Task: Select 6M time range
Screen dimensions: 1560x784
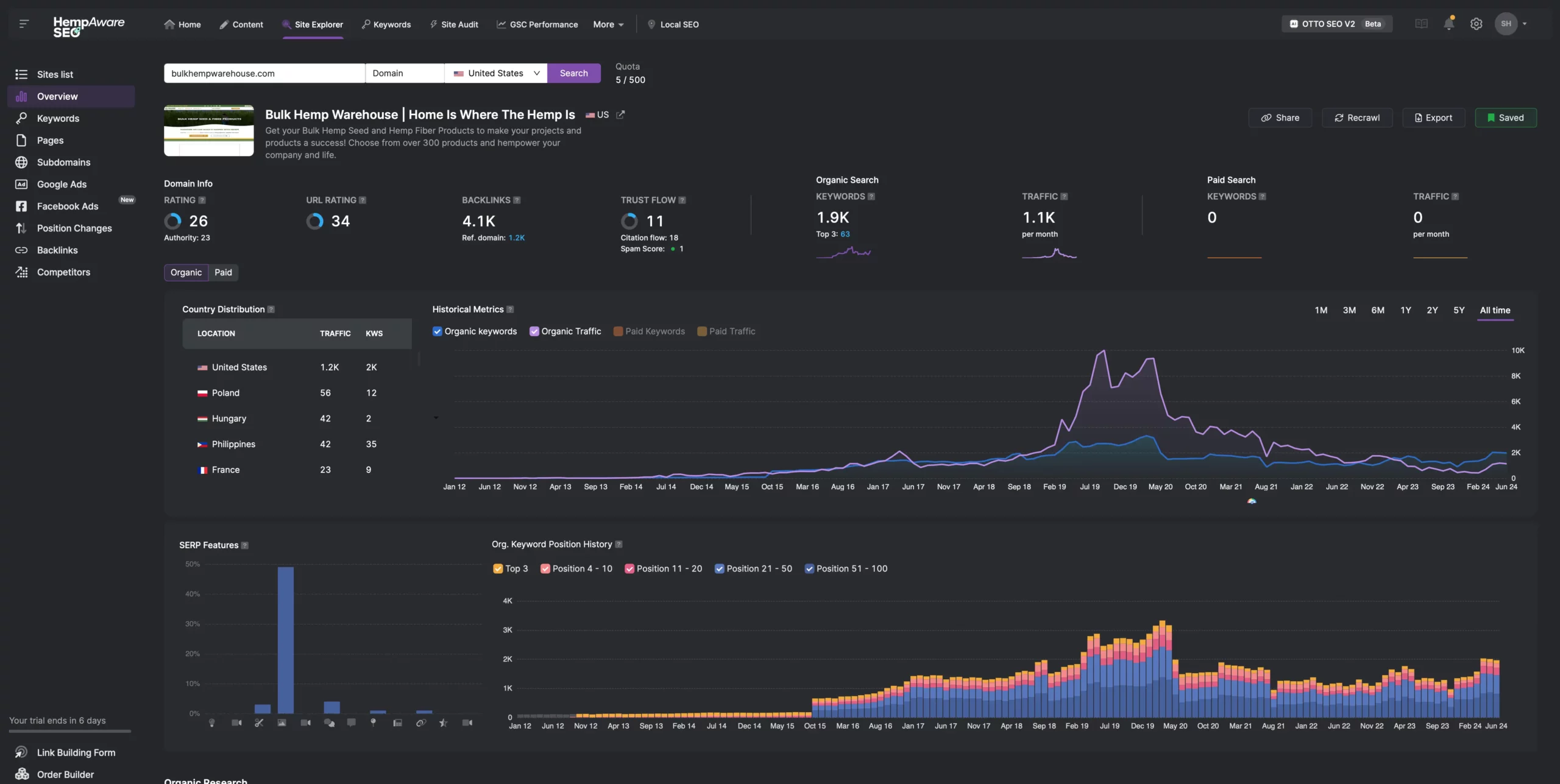Action: [x=1378, y=310]
